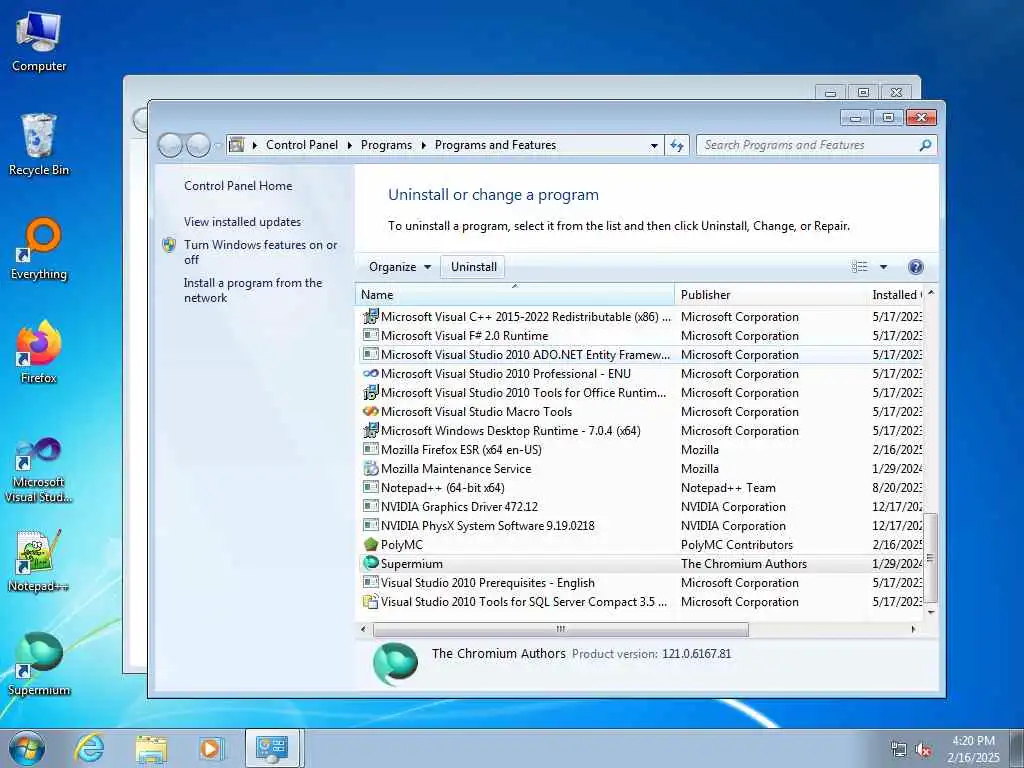Open Control Panel Home link
1024x768 pixels.
coord(238,185)
